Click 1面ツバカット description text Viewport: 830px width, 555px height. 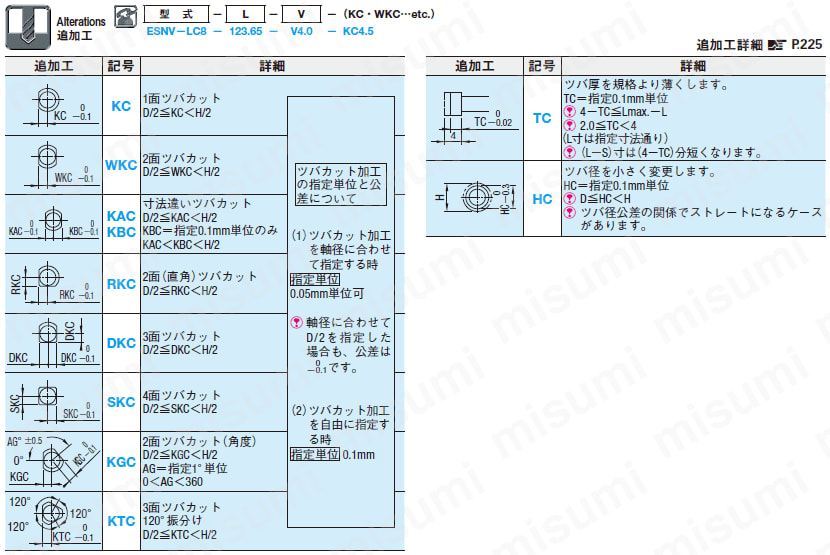pos(182,99)
